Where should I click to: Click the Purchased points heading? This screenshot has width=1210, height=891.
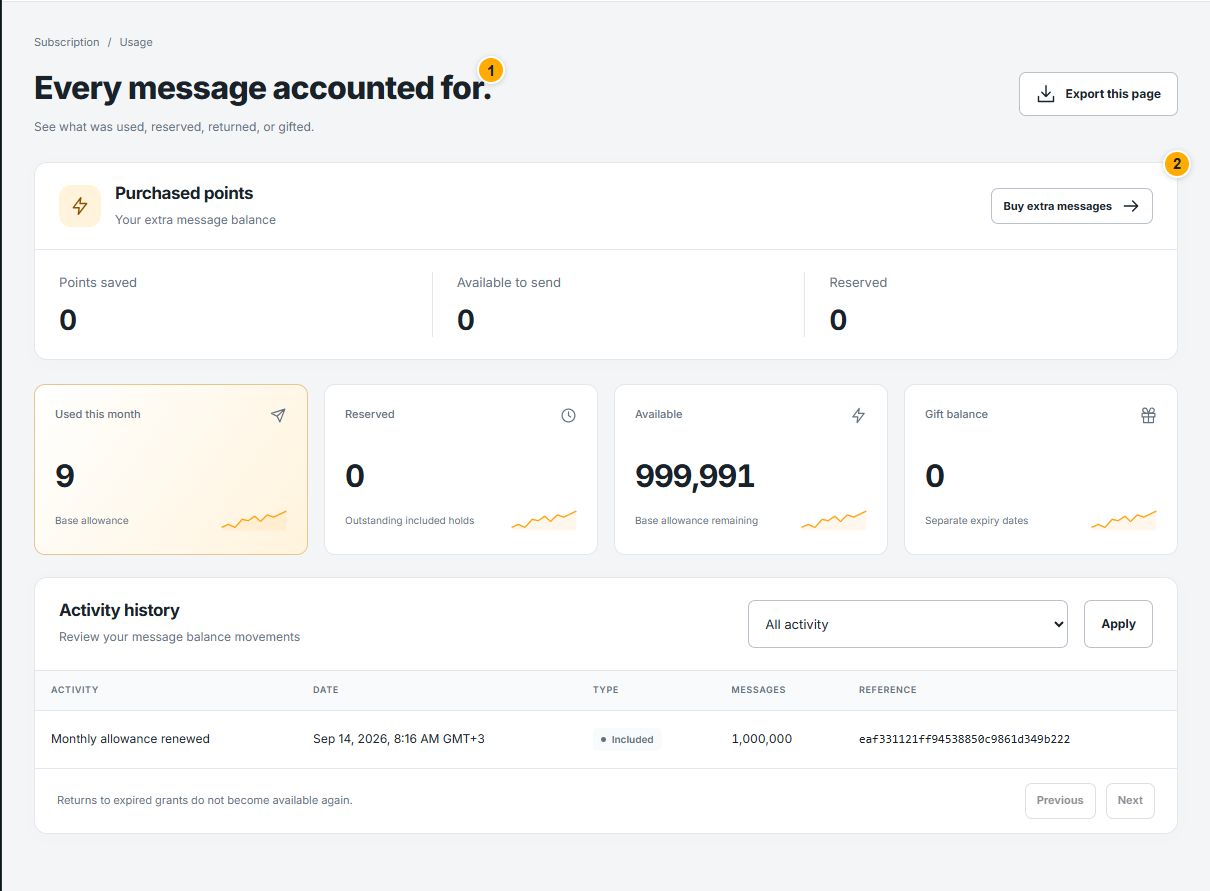(184, 193)
